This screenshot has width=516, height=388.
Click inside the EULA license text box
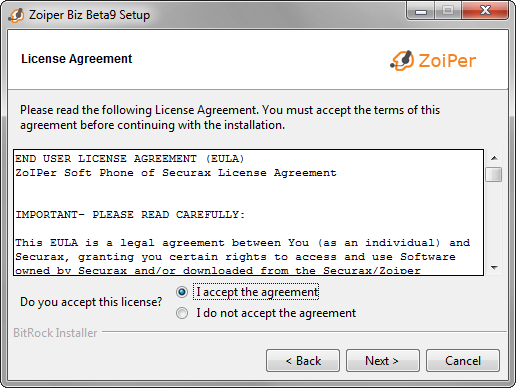coord(248,212)
